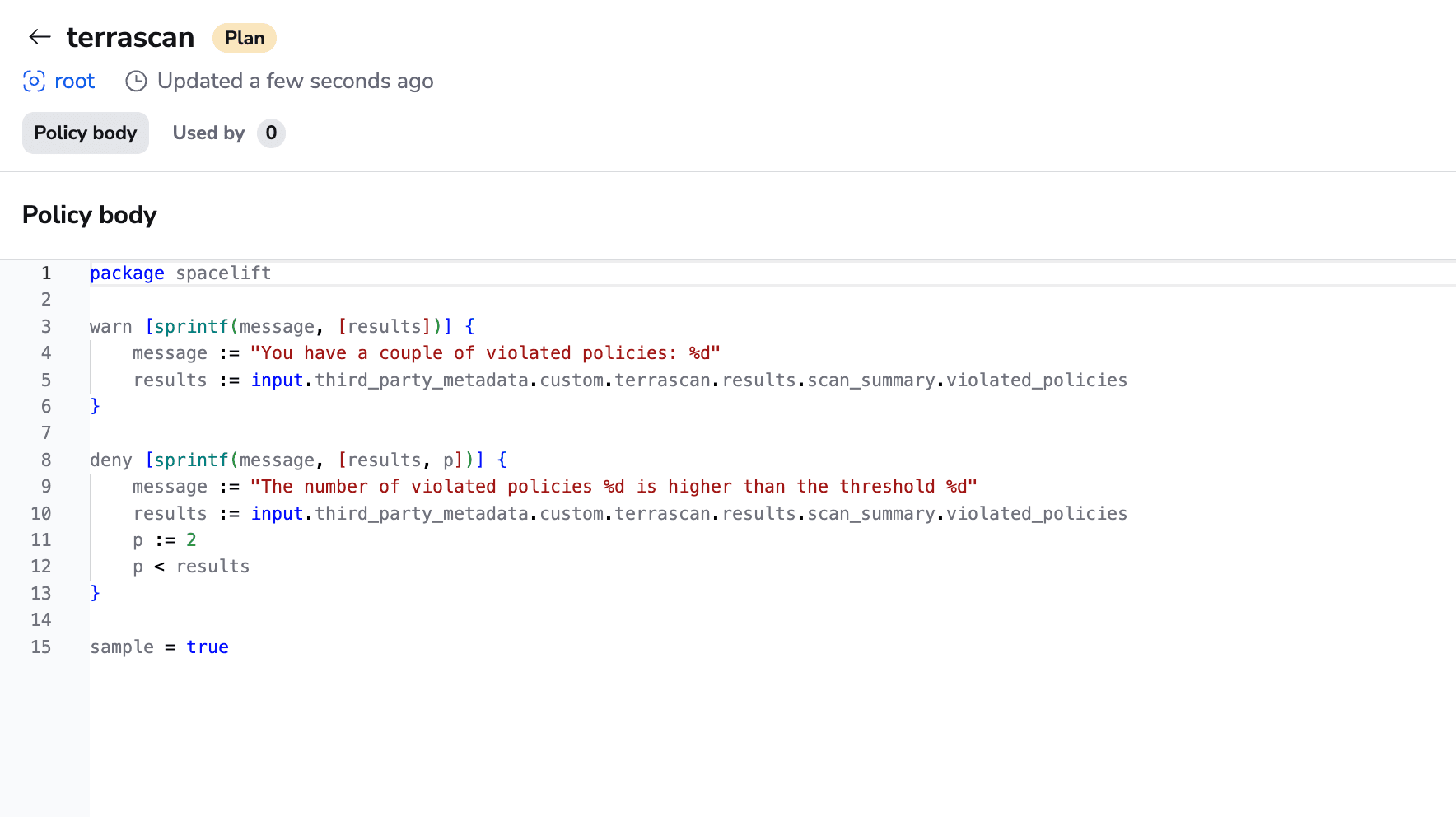Click the input path on line 10
This screenshot has height=817, width=1456.
click(x=689, y=513)
